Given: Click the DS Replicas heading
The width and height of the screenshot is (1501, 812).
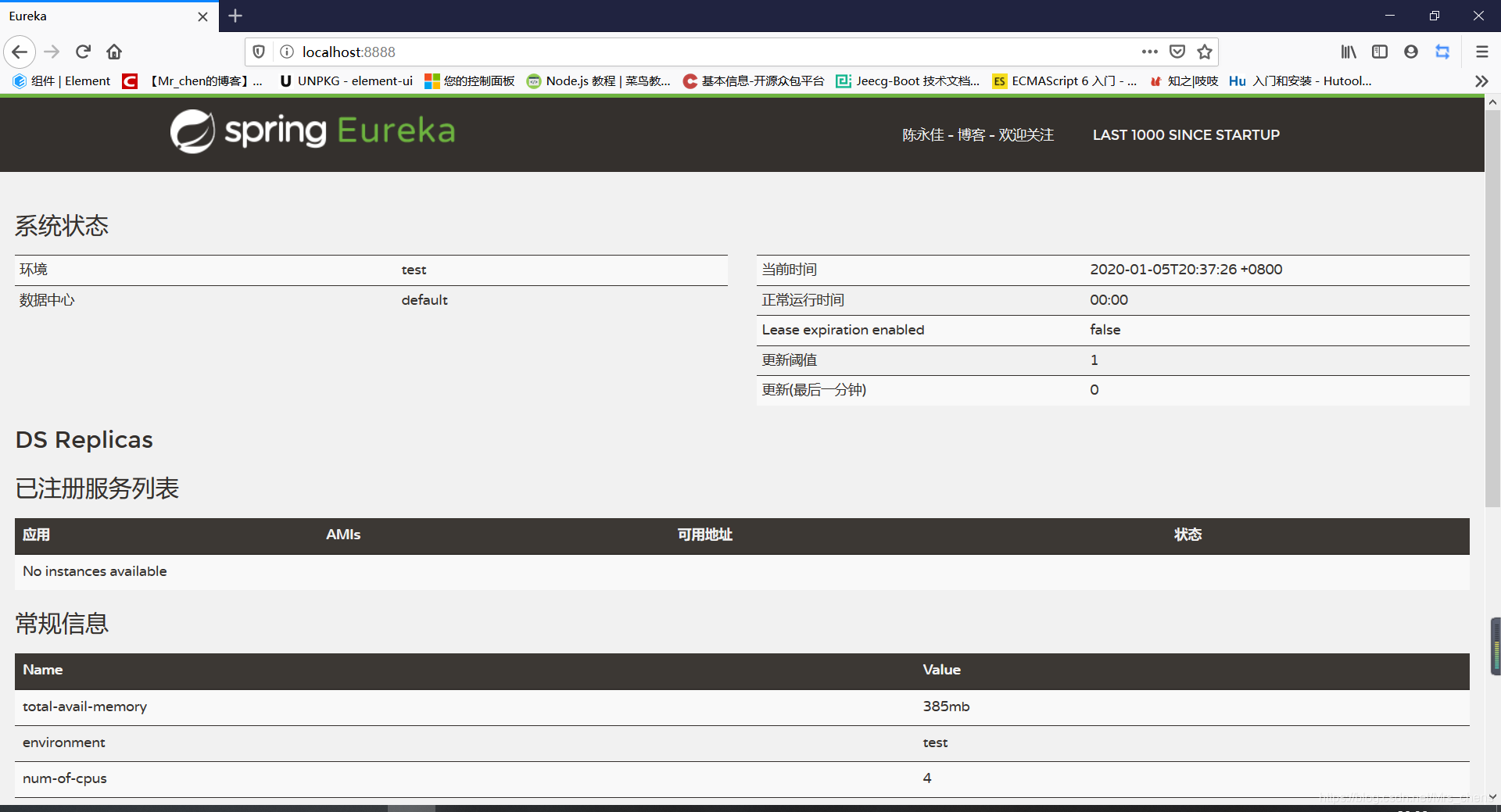Looking at the screenshot, I should click(x=84, y=440).
